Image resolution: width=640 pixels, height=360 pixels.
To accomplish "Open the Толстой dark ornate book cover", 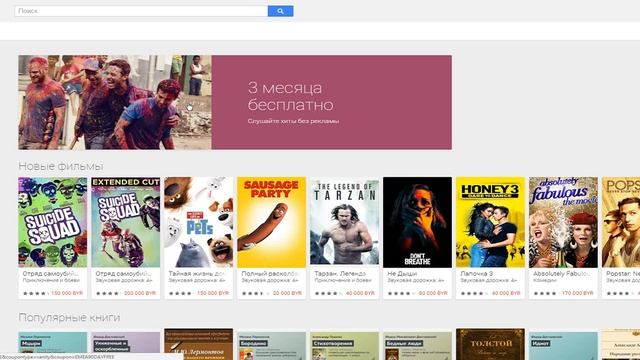I will 490,344.
